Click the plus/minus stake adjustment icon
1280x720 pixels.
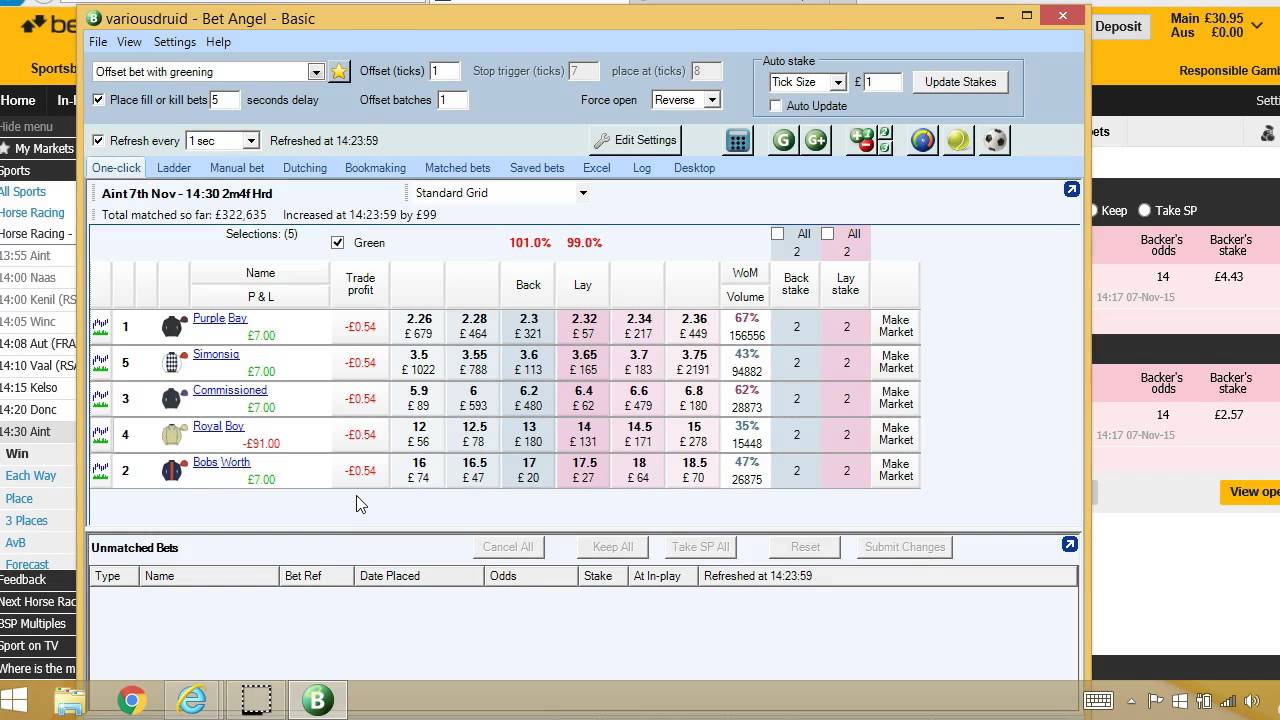862,141
